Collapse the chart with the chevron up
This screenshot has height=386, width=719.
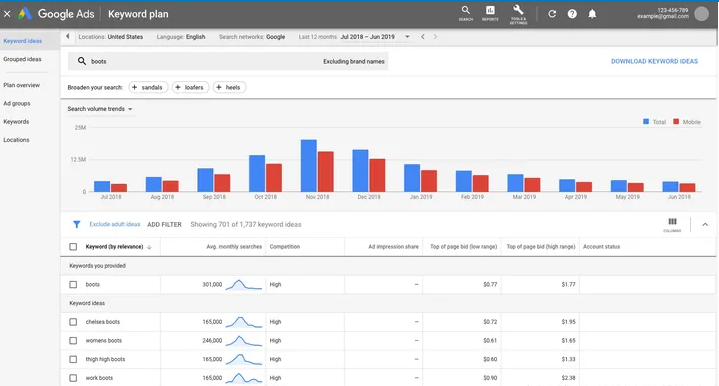[x=705, y=225]
